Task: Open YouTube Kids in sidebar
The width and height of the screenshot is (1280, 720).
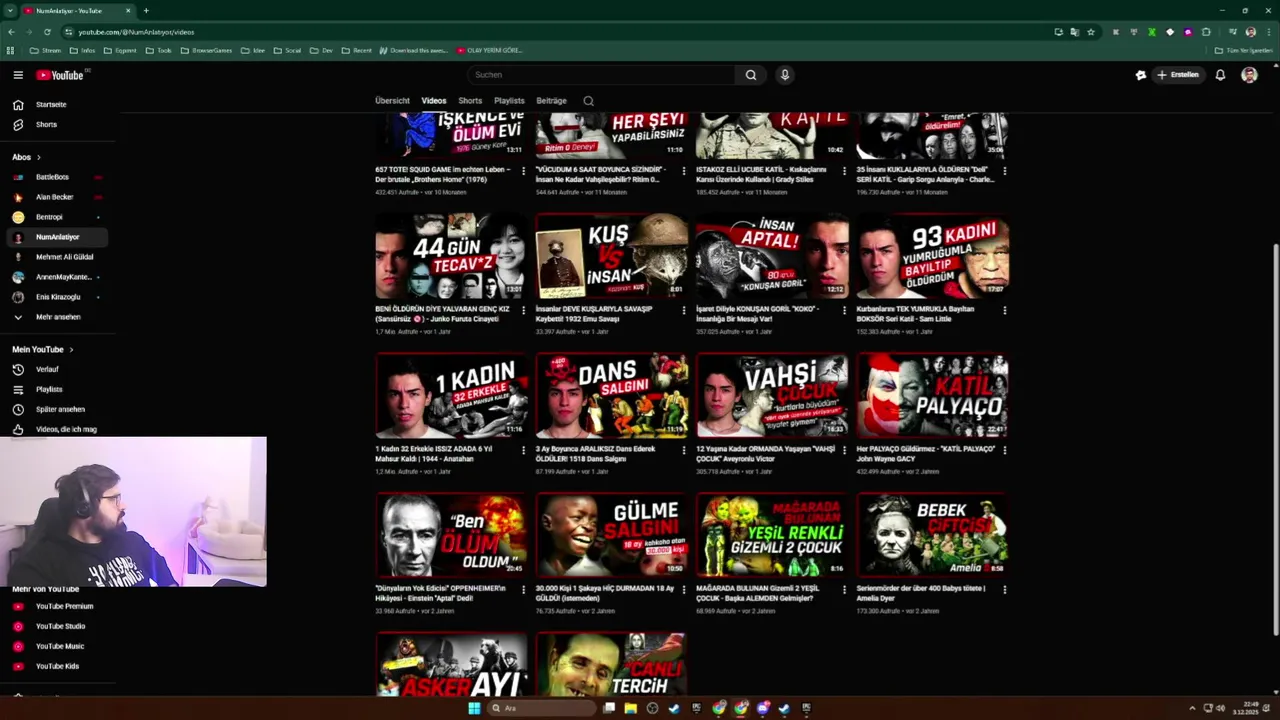Action: click(57, 666)
